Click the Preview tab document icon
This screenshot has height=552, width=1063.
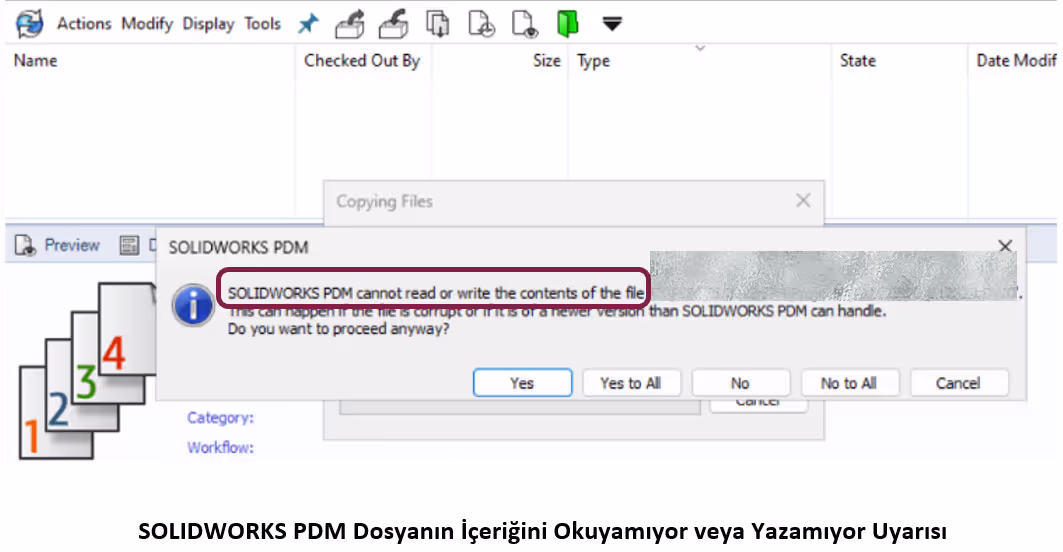pyautogui.click(x=26, y=245)
